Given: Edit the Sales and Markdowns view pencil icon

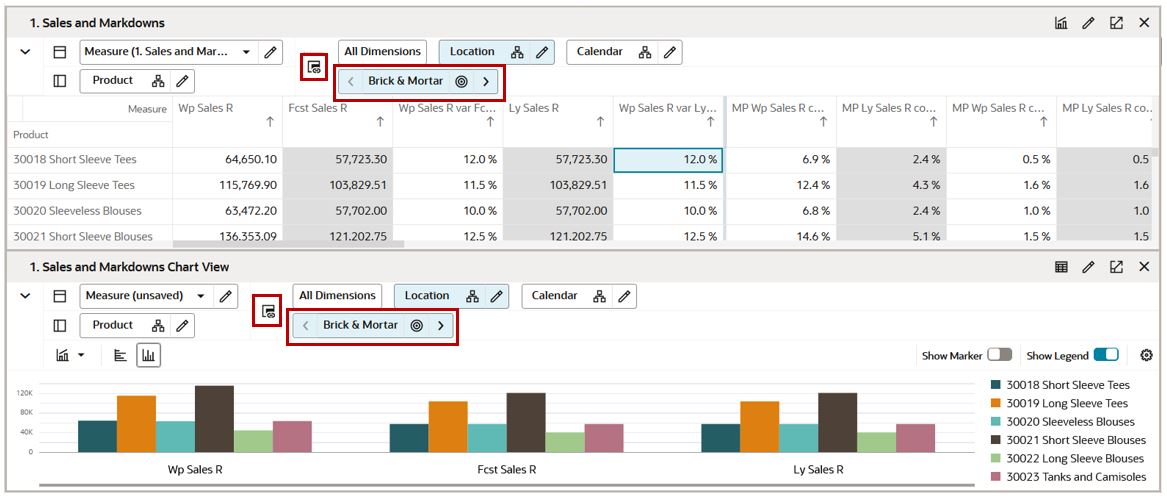Looking at the screenshot, I should [x=1088, y=23].
